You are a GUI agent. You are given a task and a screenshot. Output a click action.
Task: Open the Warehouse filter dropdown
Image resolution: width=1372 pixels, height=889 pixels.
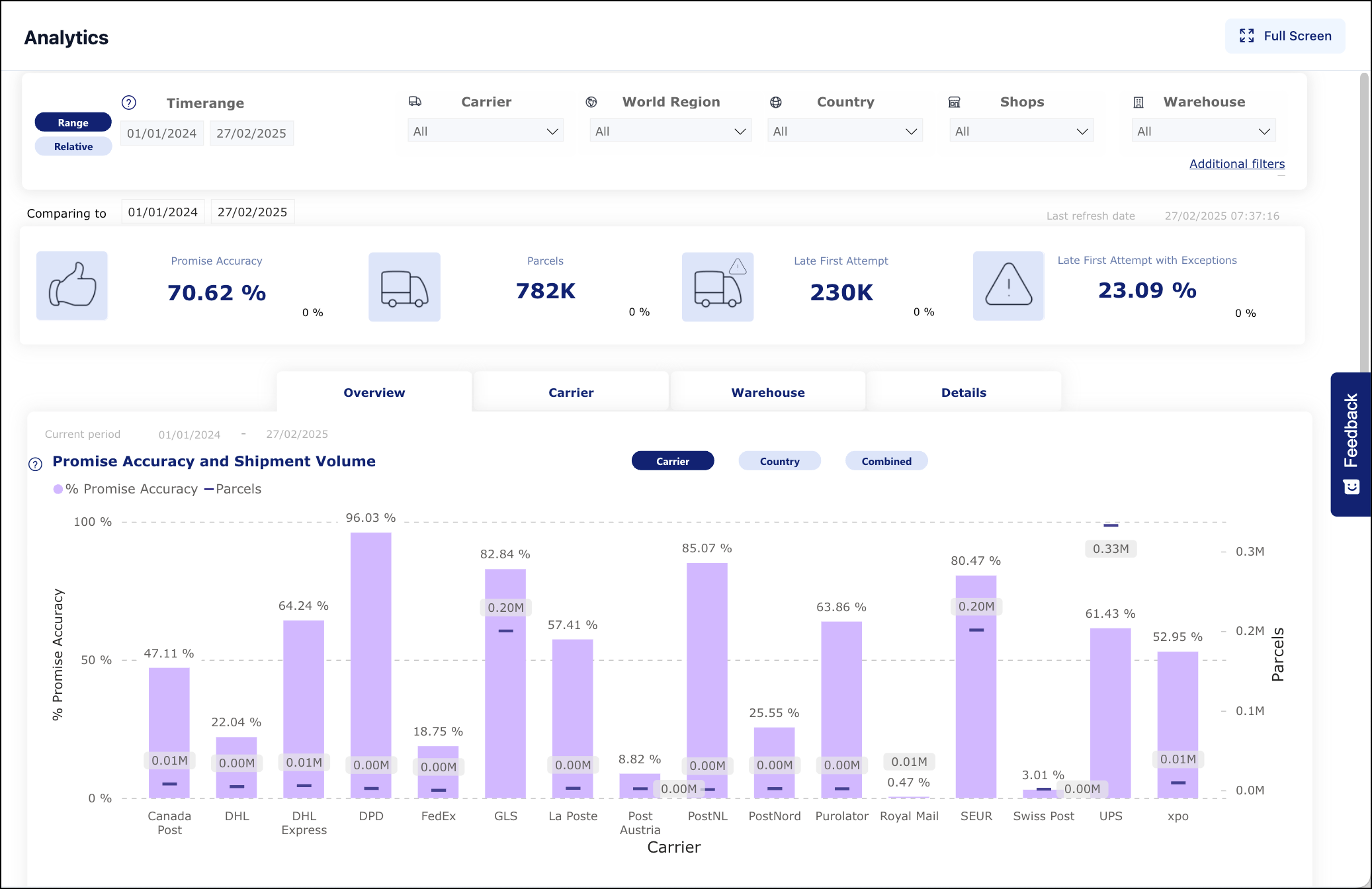1203,131
